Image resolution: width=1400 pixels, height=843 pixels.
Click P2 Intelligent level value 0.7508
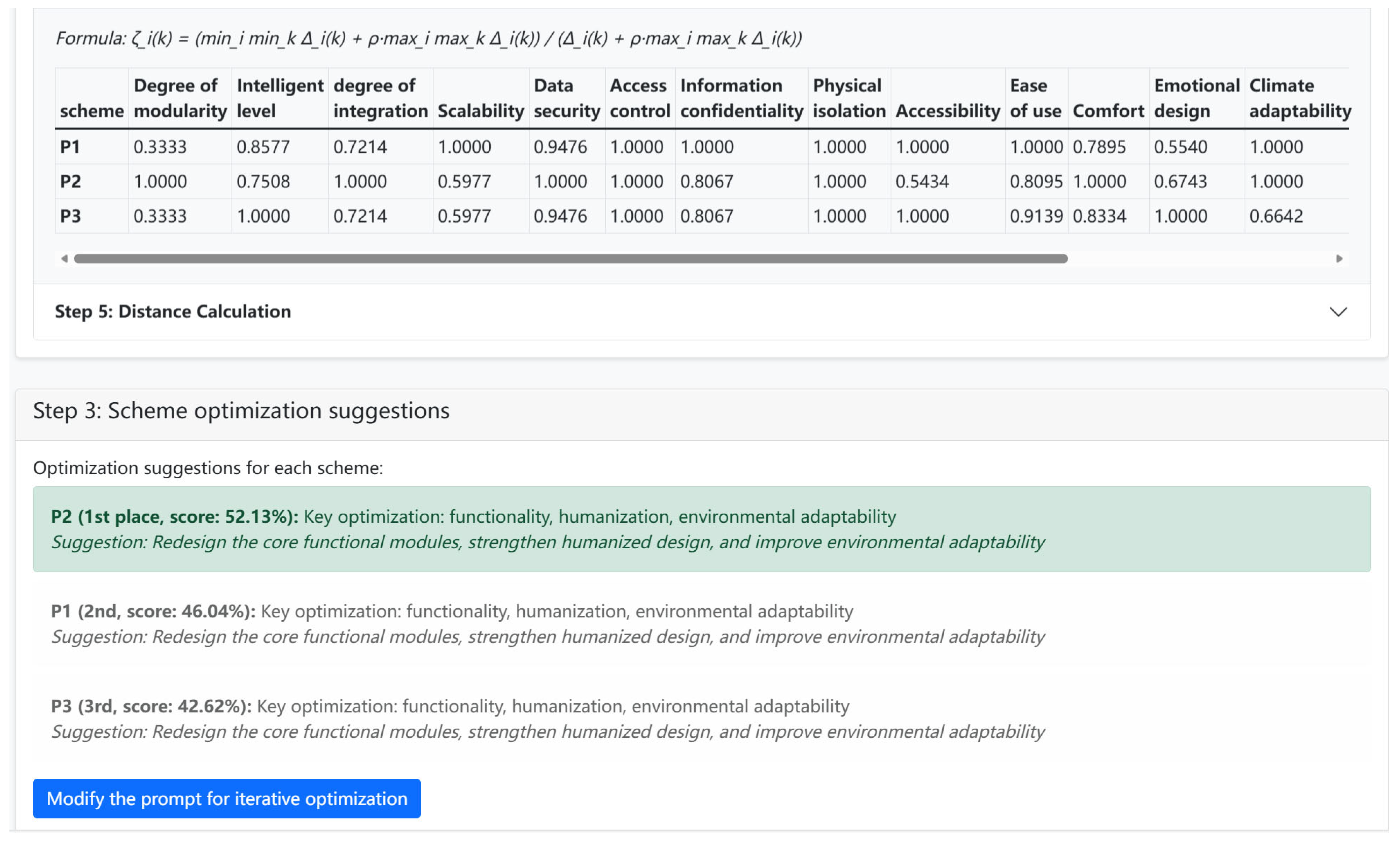(x=263, y=182)
